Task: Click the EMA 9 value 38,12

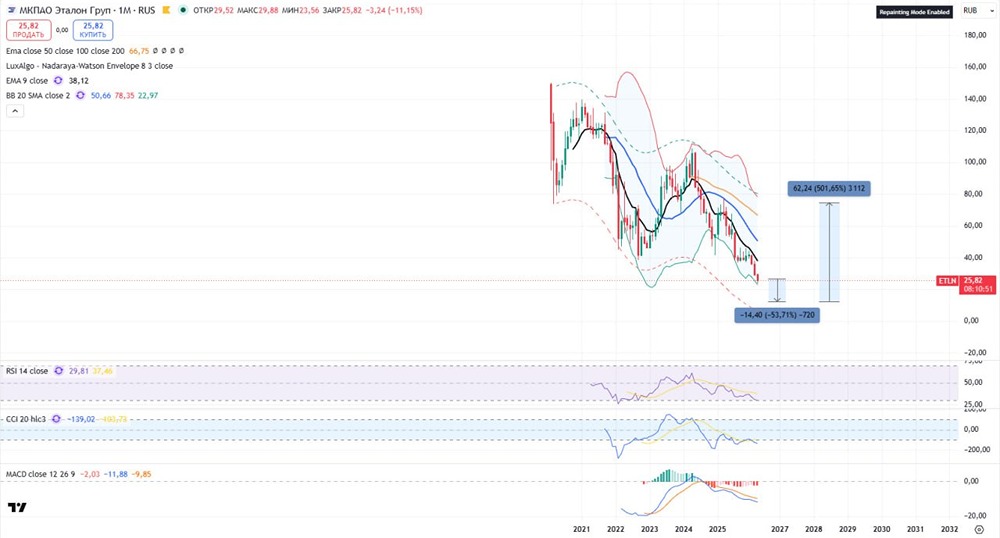Action: point(78,81)
